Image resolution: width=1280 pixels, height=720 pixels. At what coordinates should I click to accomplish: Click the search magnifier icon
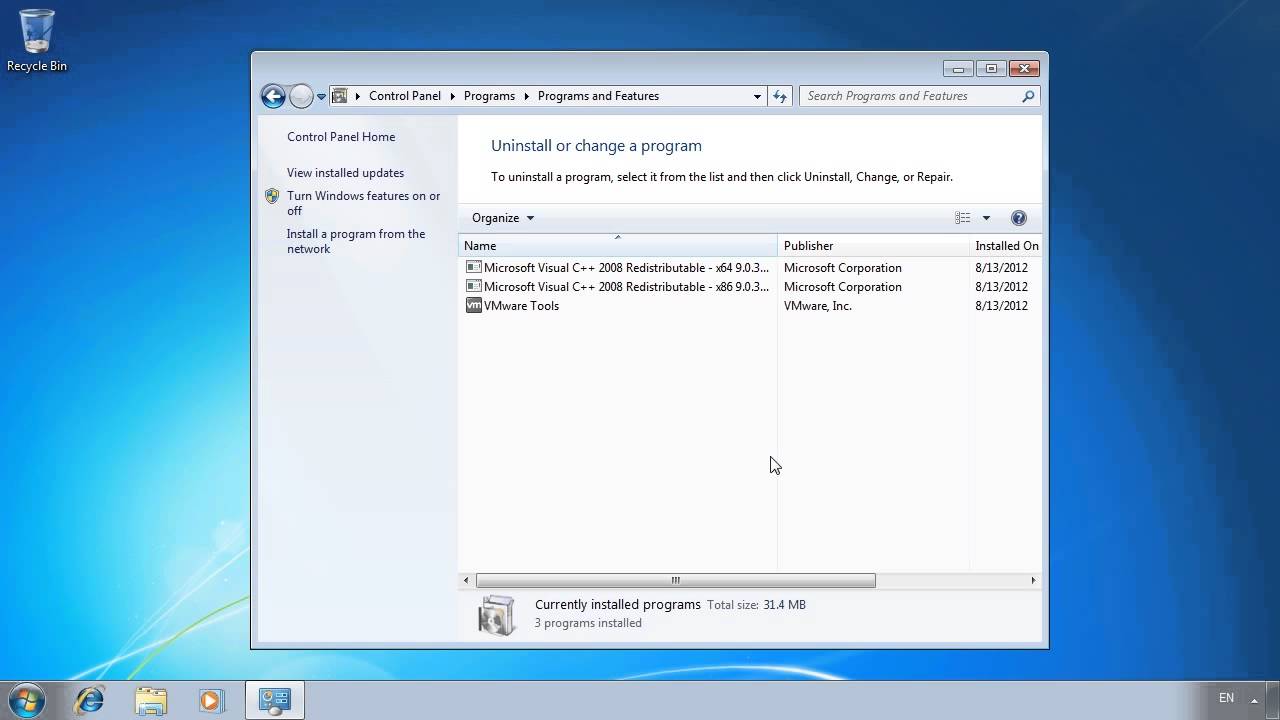(x=1028, y=96)
